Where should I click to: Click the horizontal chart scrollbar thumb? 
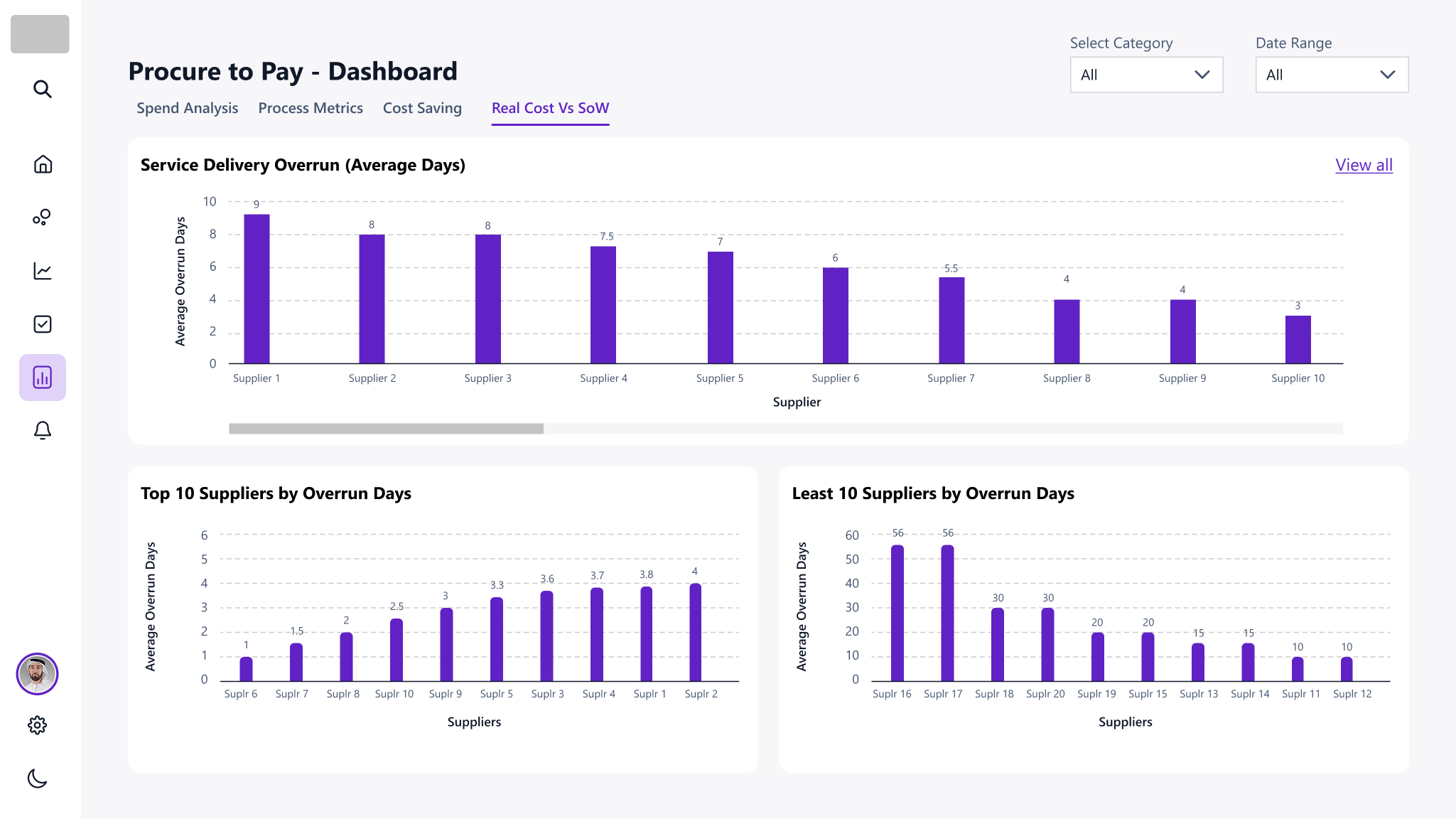click(x=386, y=429)
